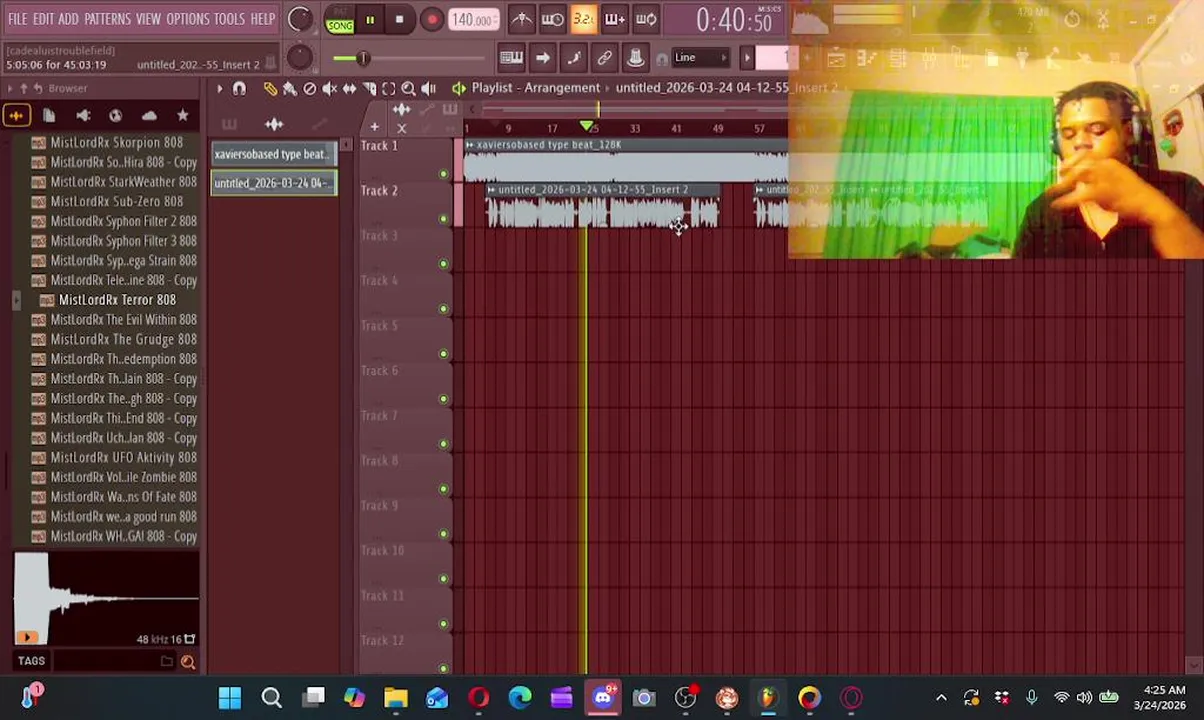Stop playback with the stop button
Image resolution: width=1204 pixels, height=720 pixels.
(399, 19)
